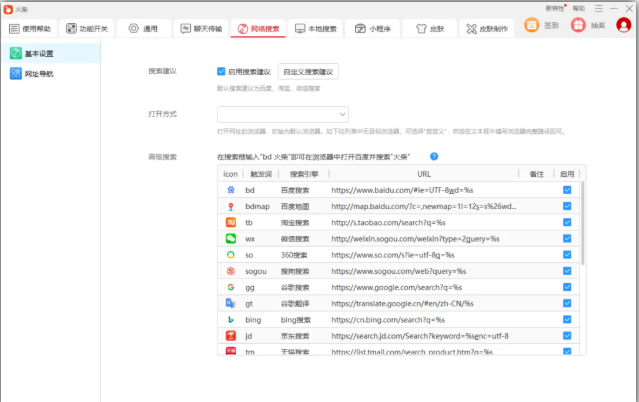The image size is (639, 402).
Task: Uncheck the 启用搜索建议 checkbox
Action: point(221,72)
